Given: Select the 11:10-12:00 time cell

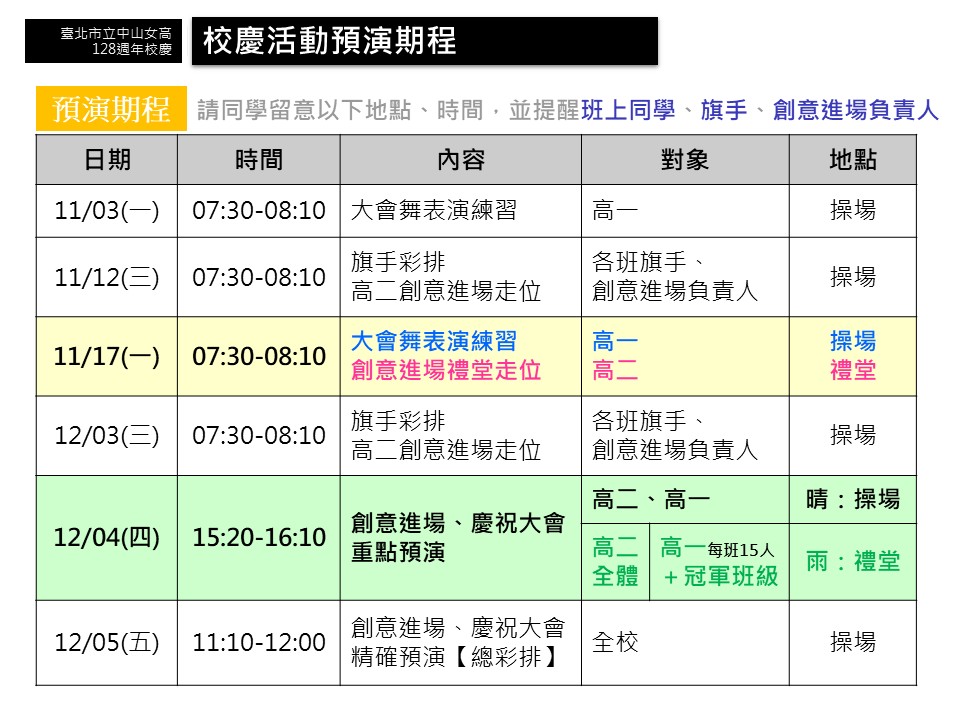Looking at the screenshot, I should 259,643.
